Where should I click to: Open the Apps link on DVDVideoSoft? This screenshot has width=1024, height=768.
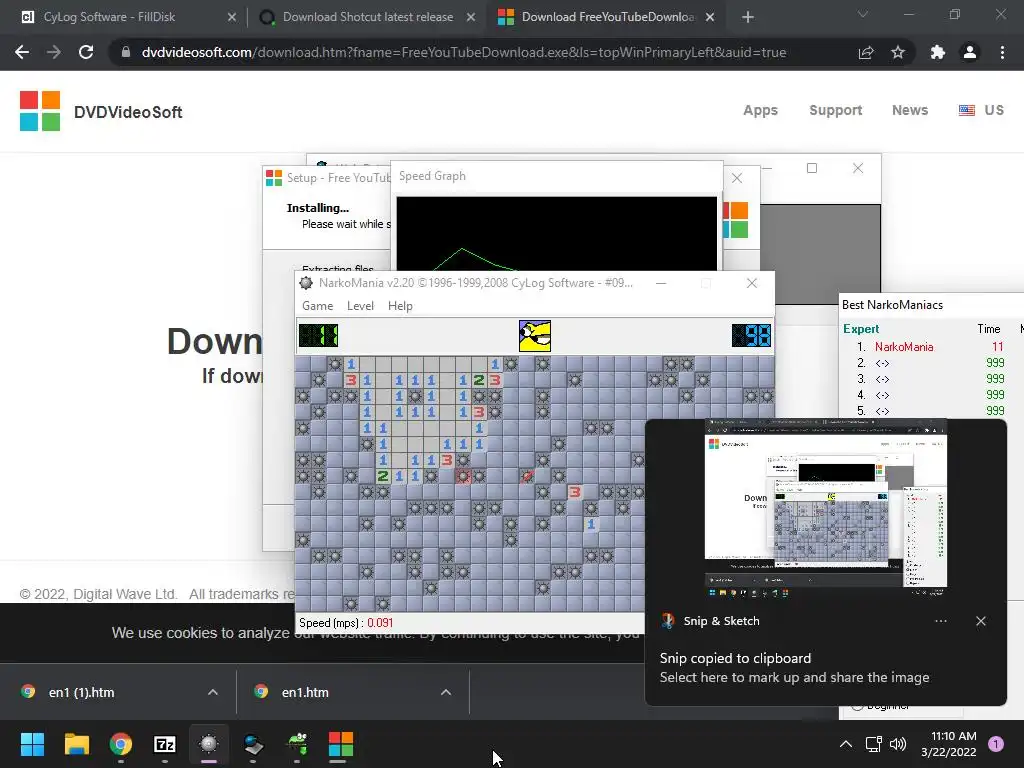[x=760, y=110]
